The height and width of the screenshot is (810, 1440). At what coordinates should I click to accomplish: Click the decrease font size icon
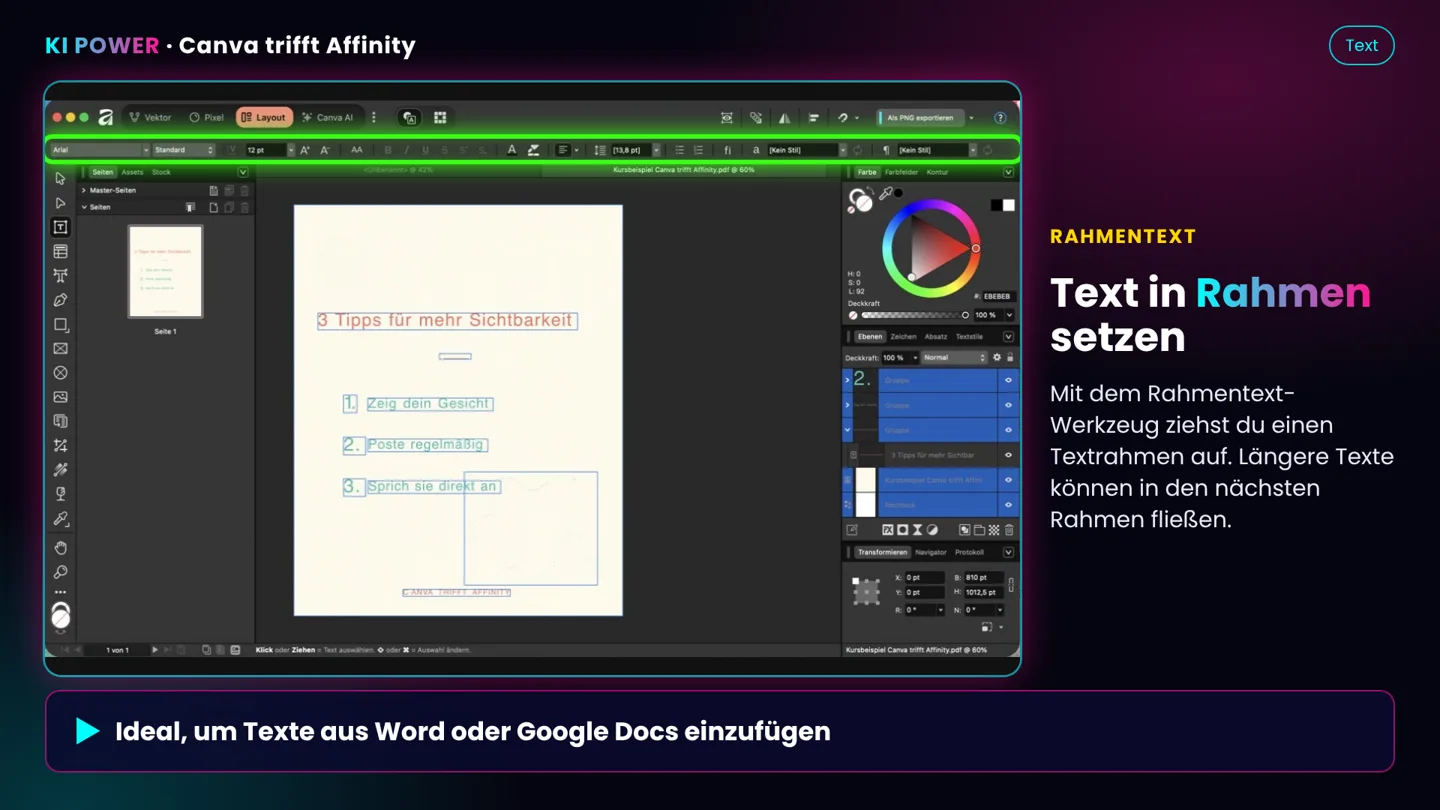(x=325, y=150)
